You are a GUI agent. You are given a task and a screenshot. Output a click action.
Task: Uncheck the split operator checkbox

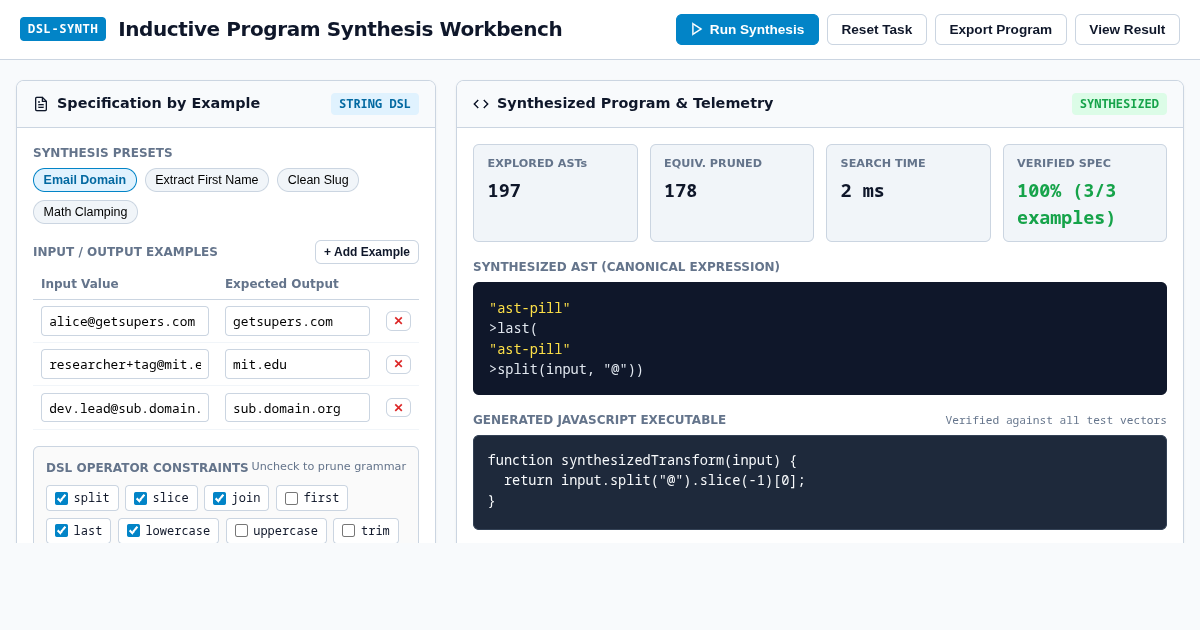[62, 498]
